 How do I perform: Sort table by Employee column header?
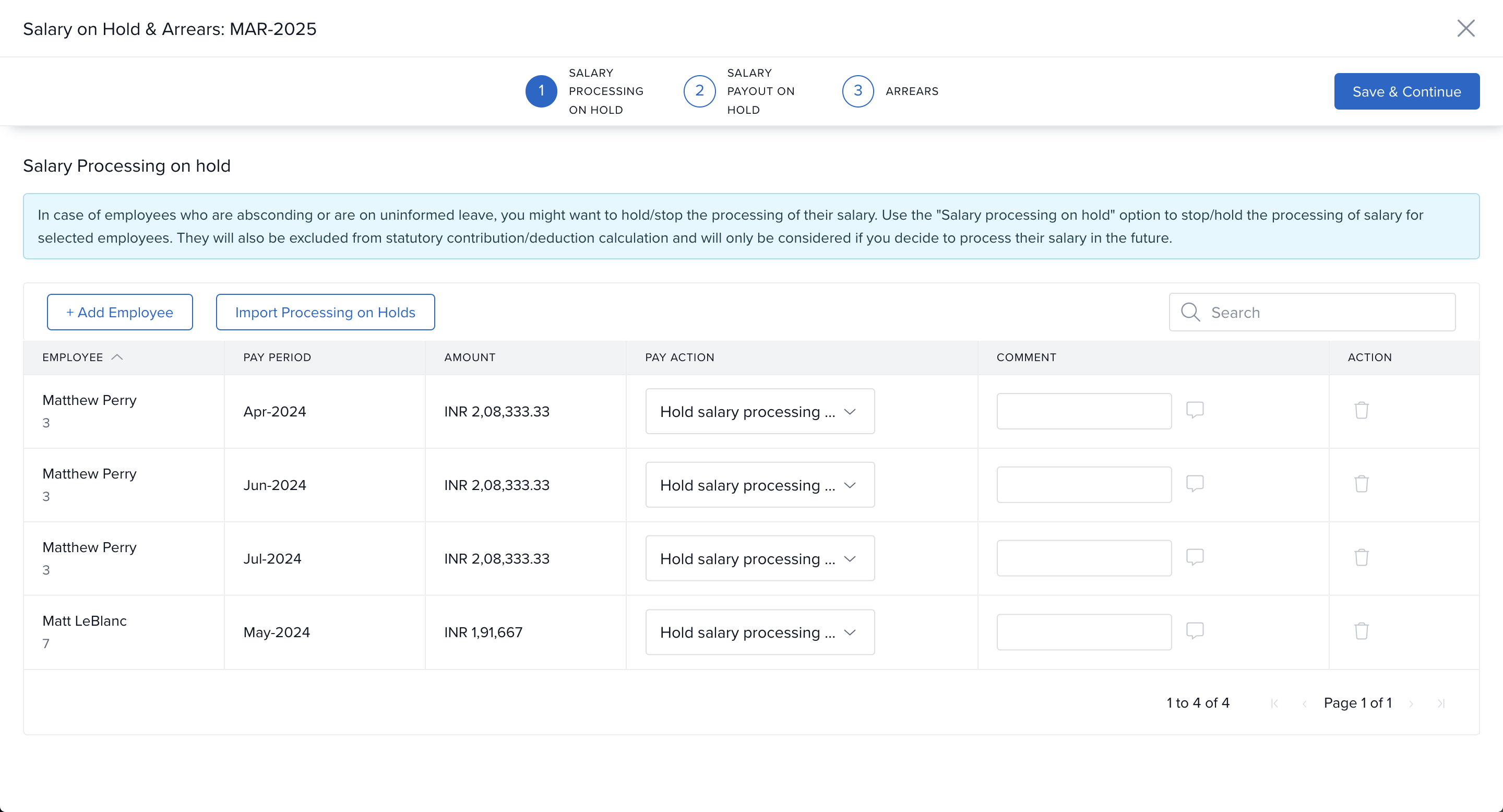click(x=73, y=357)
